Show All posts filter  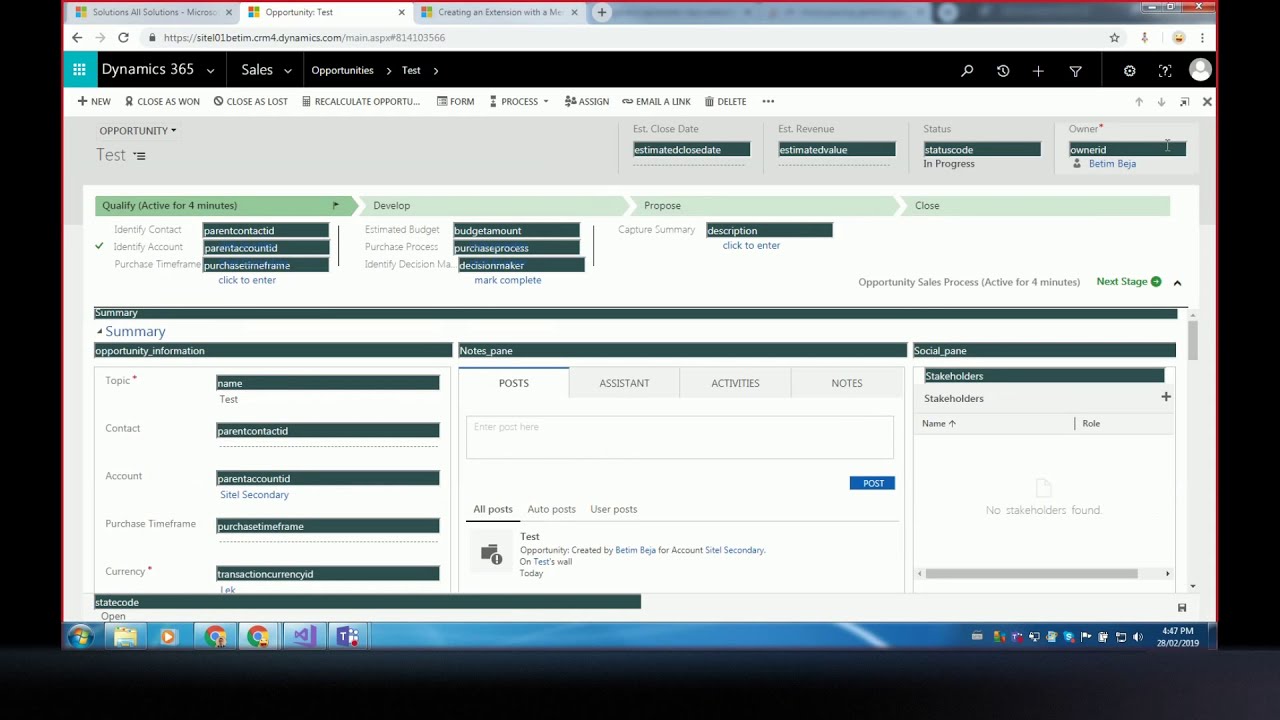pyautogui.click(x=493, y=509)
